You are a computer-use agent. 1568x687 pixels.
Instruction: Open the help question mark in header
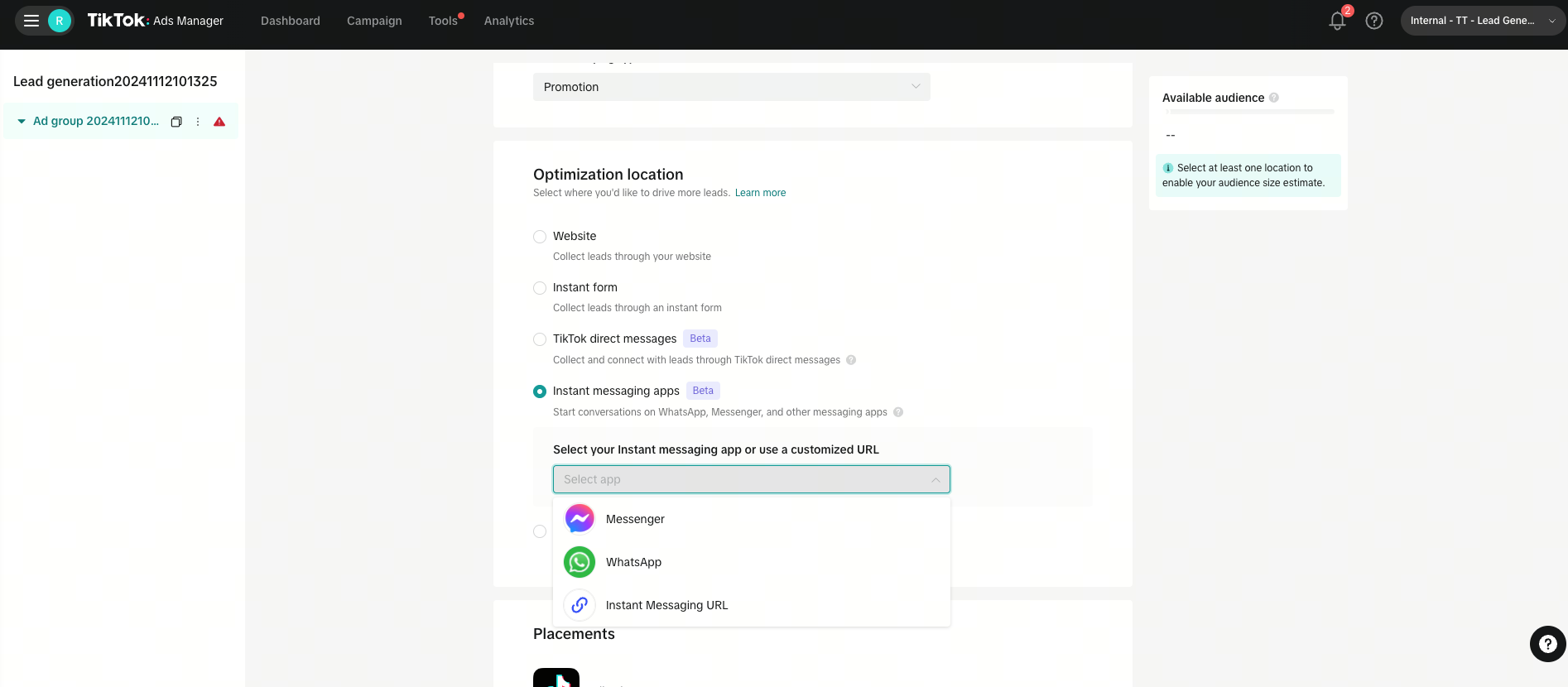pyautogui.click(x=1374, y=21)
